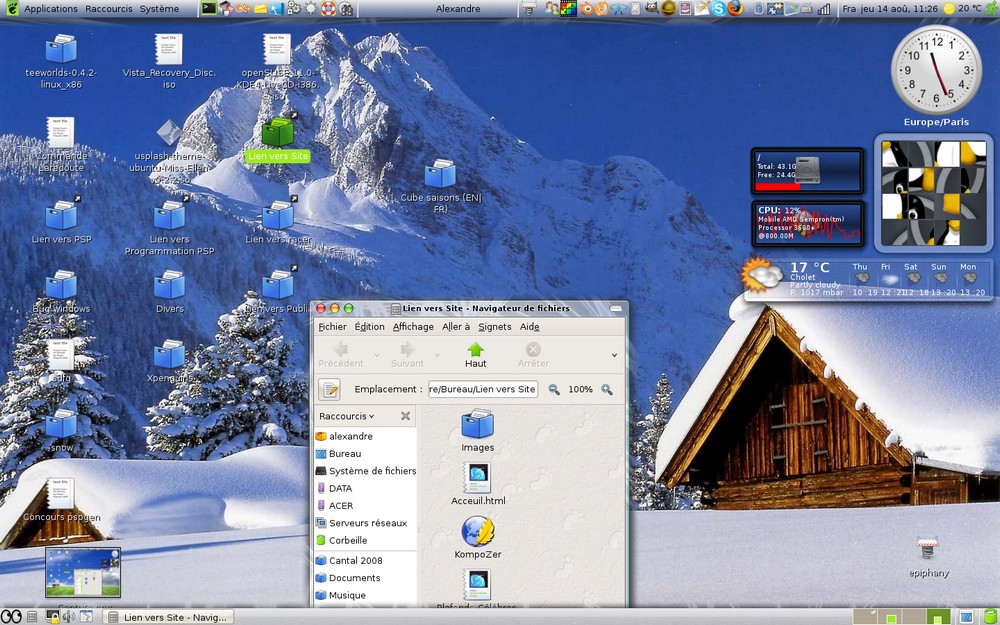Expand the toolbar overflow chevron

point(614,355)
